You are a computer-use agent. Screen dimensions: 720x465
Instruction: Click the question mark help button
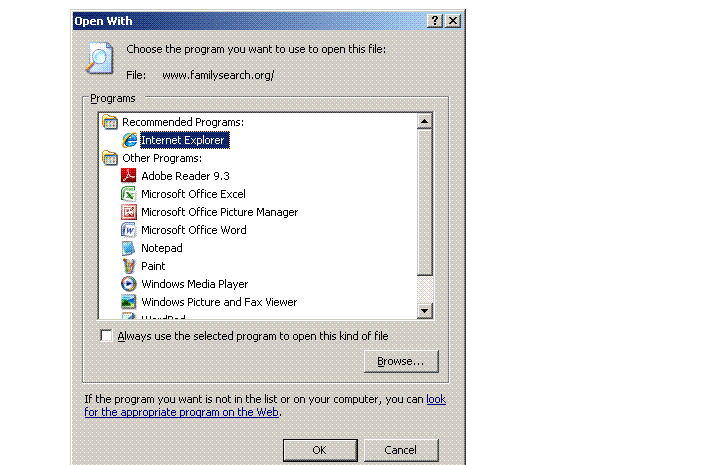coord(434,21)
